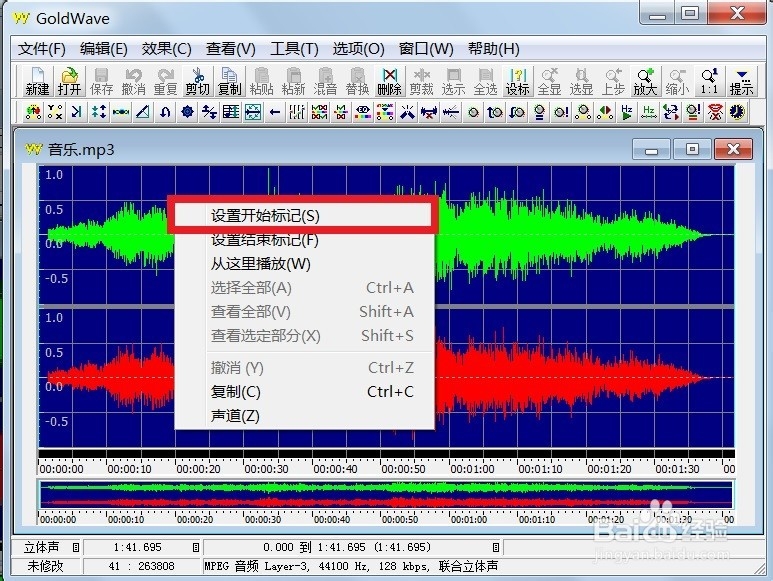This screenshot has height=581, width=773.
Task: Click the 00:00:30 mark on the main time ruler
Action: click(266, 469)
